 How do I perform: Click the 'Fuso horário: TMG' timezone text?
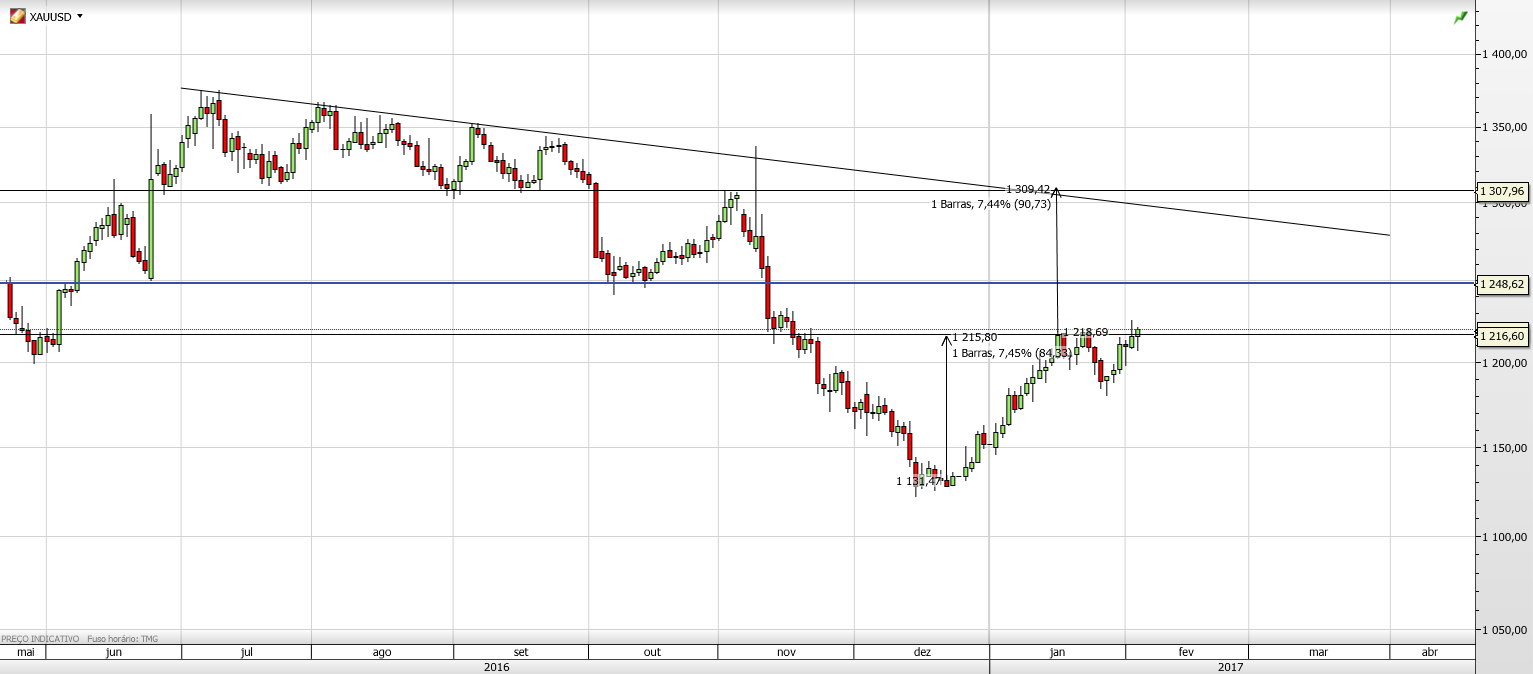(122, 638)
